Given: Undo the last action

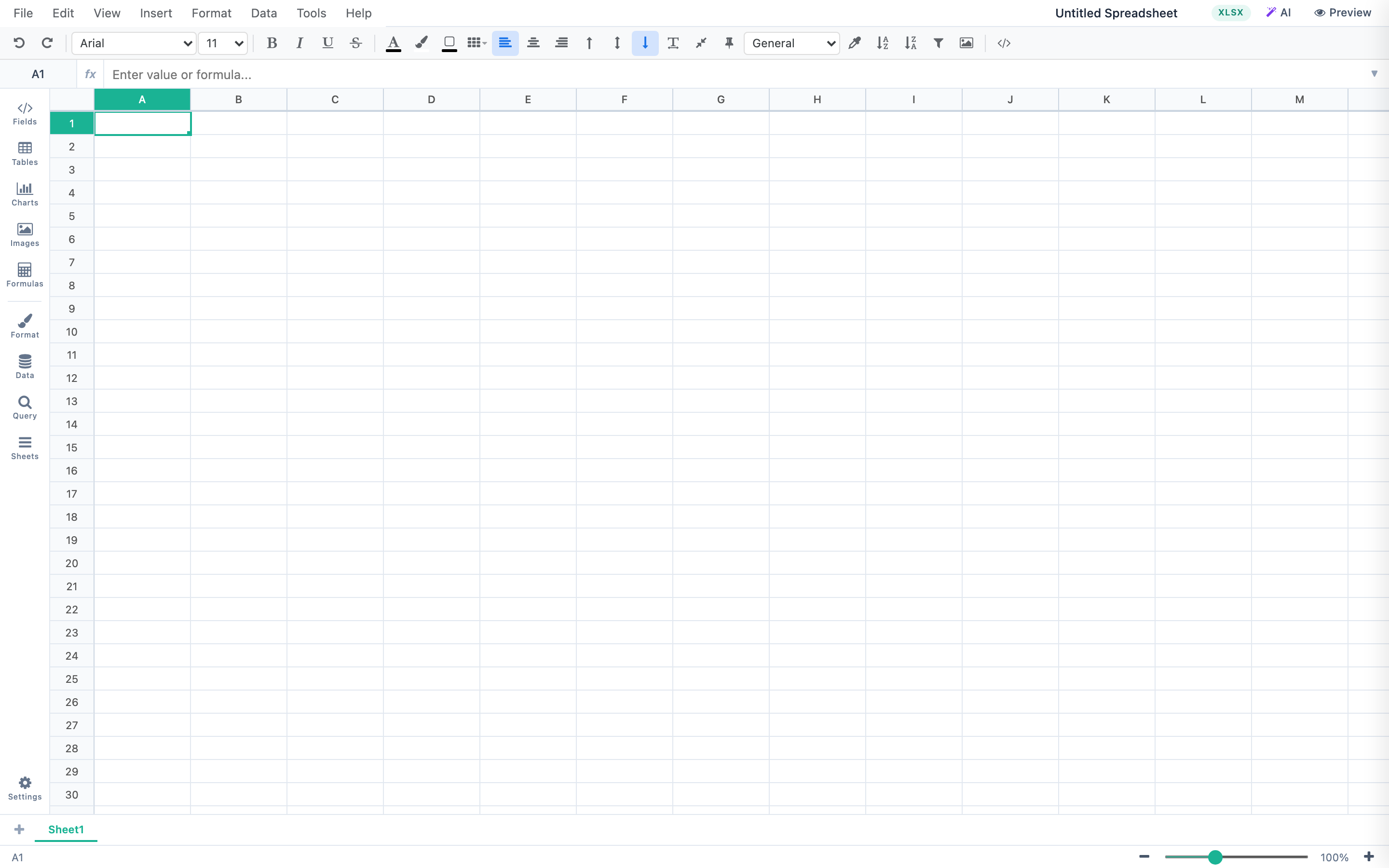Looking at the screenshot, I should pos(19,42).
